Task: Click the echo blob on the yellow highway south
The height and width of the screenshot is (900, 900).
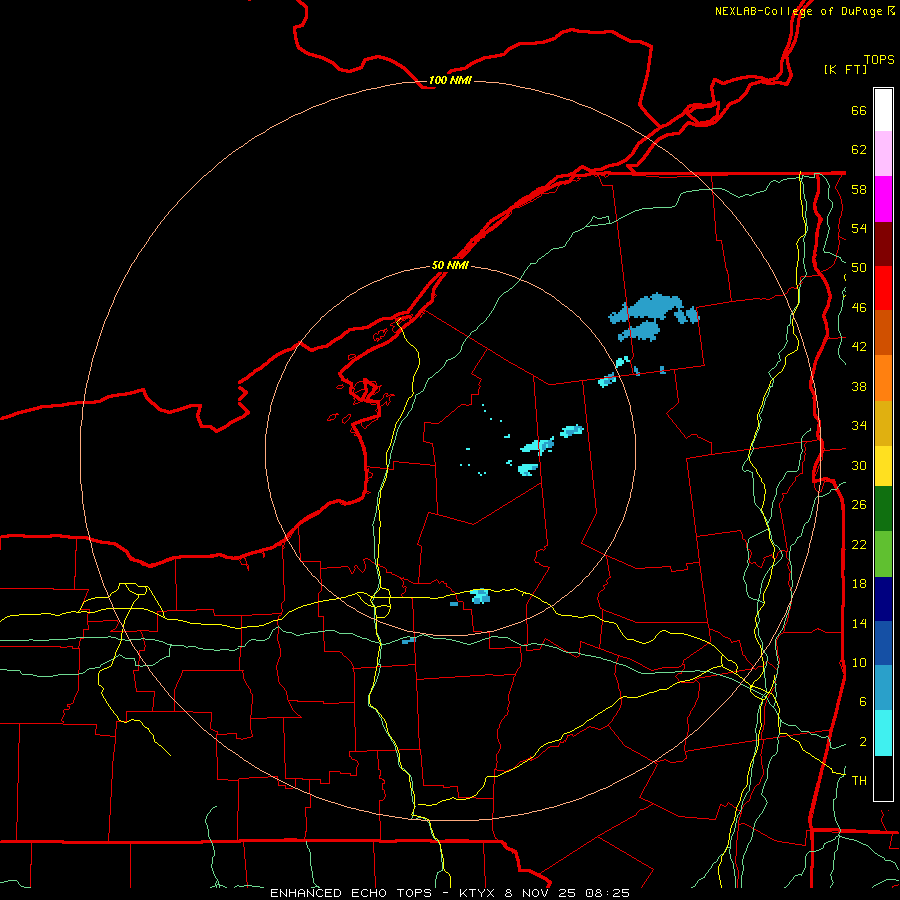Action: (480, 596)
